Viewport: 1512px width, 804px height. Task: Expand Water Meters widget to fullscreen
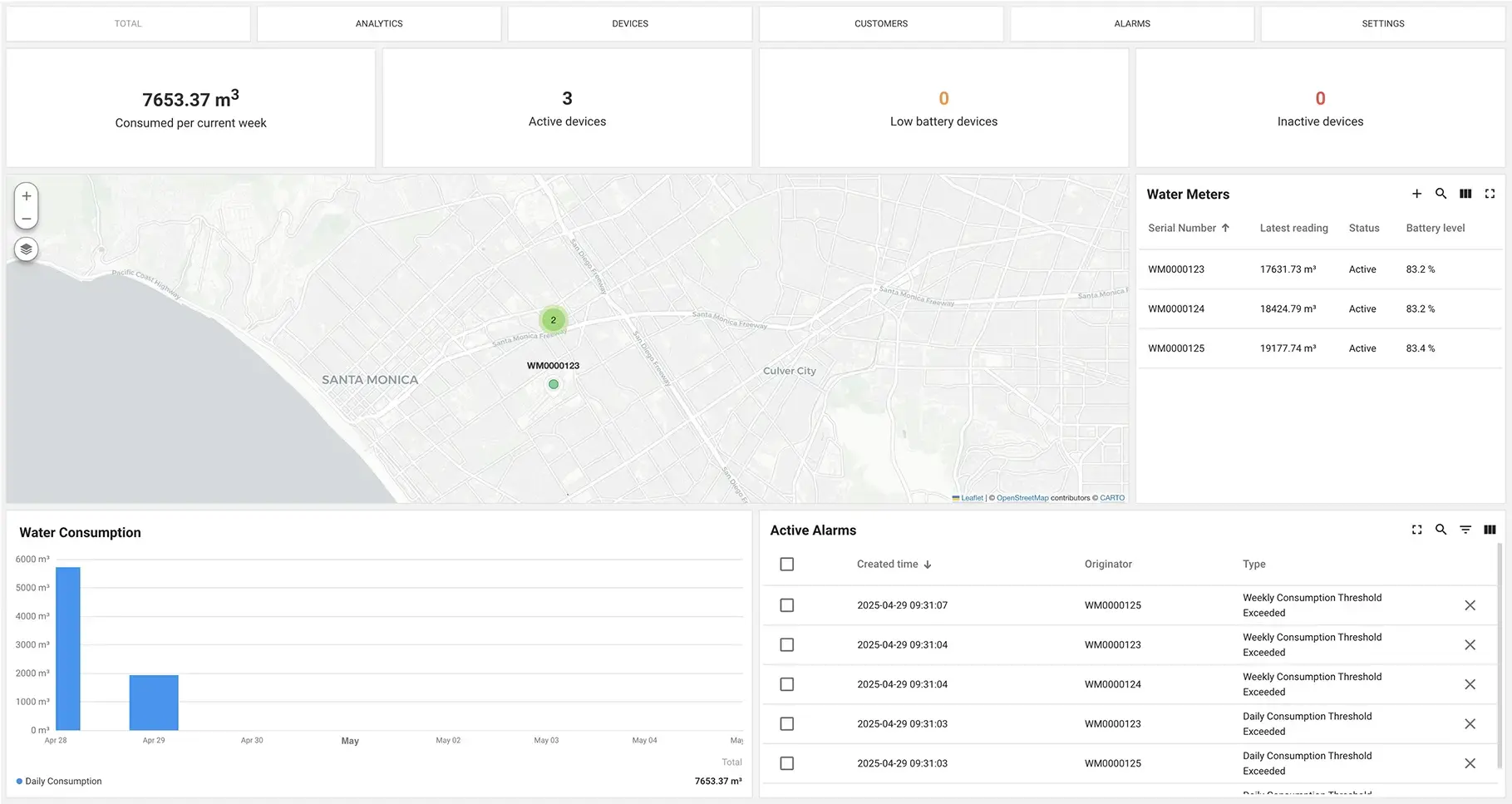tap(1490, 194)
